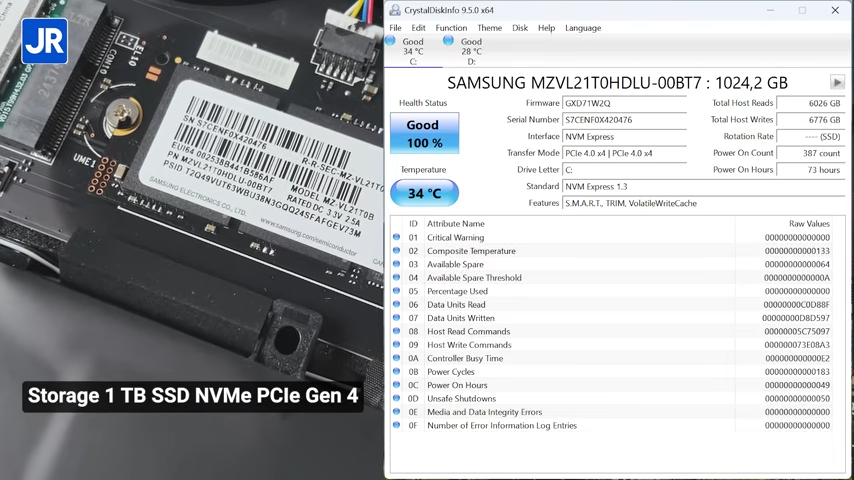This screenshot has height=480, width=854.
Task: Open the Edit menu
Action: point(418,28)
